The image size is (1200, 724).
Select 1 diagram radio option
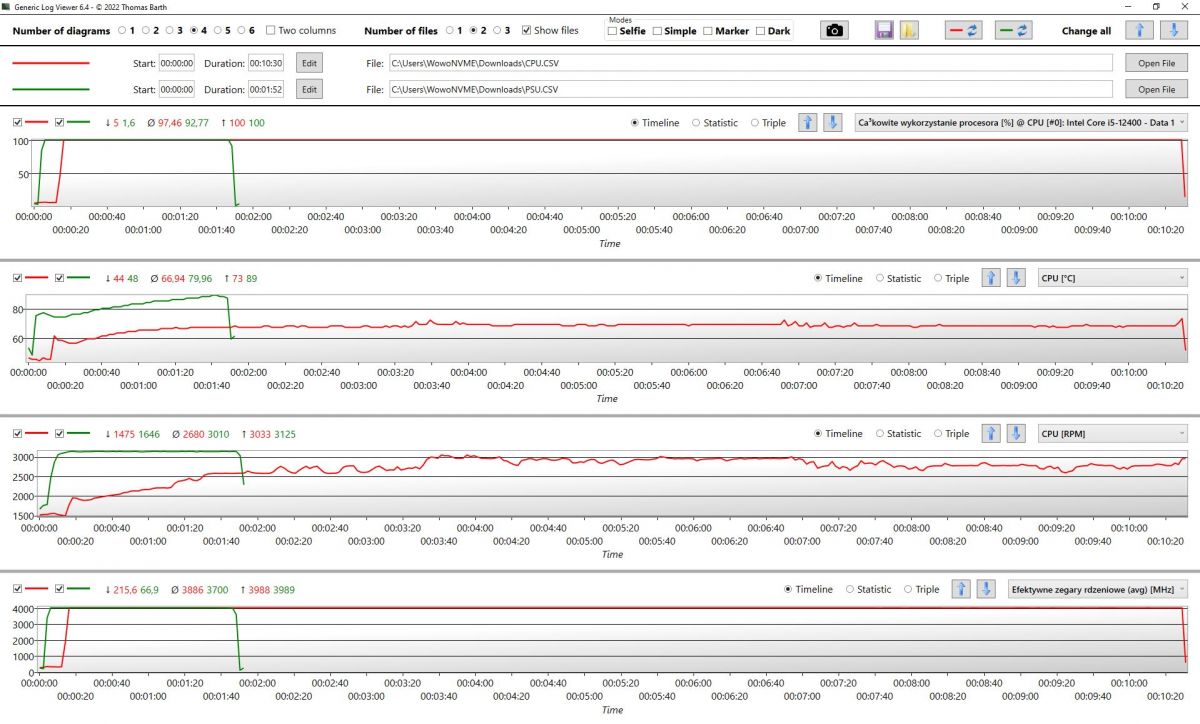pos(122,30)
